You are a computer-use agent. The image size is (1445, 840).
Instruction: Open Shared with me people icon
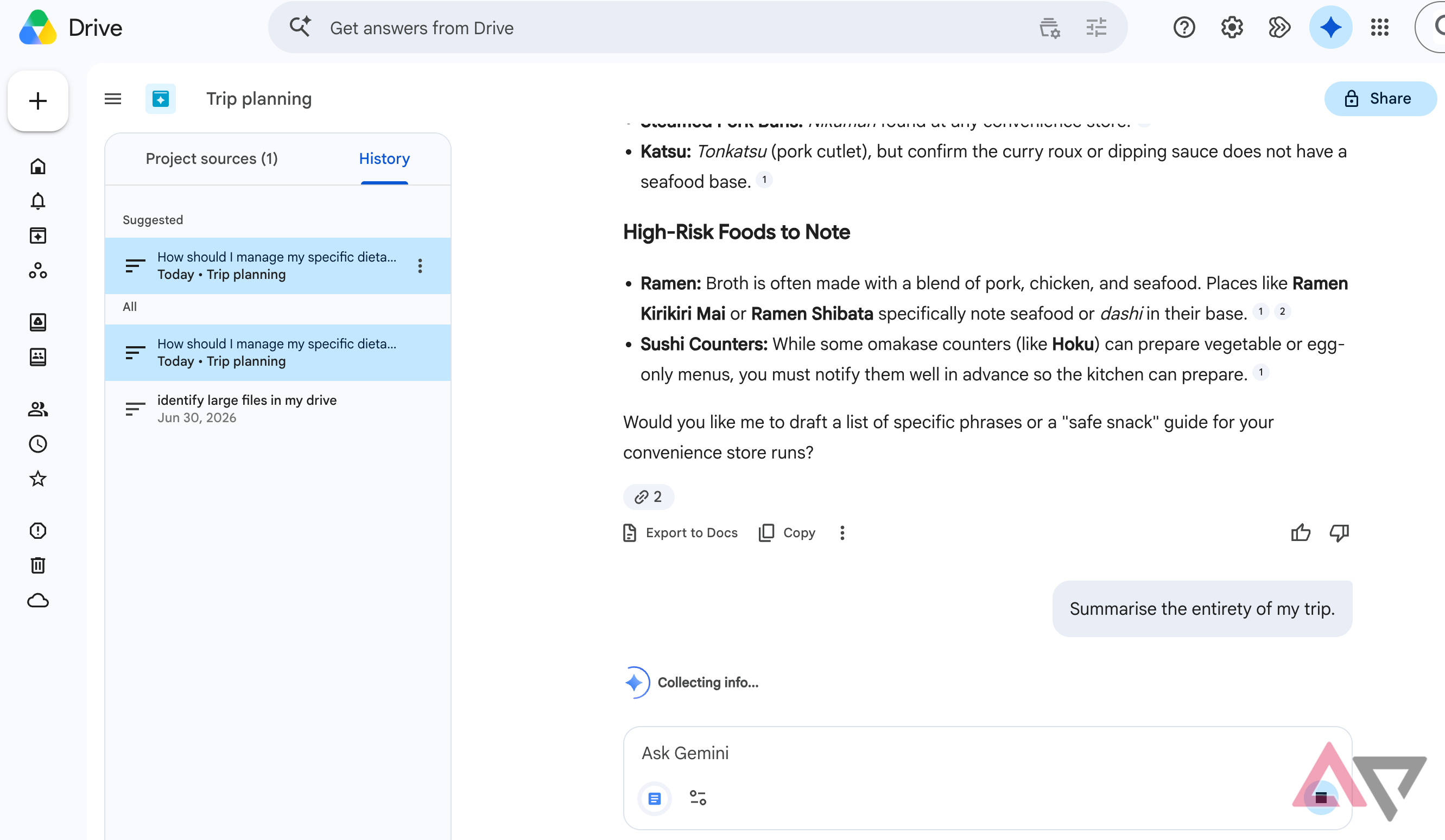[x=38, y=409]
